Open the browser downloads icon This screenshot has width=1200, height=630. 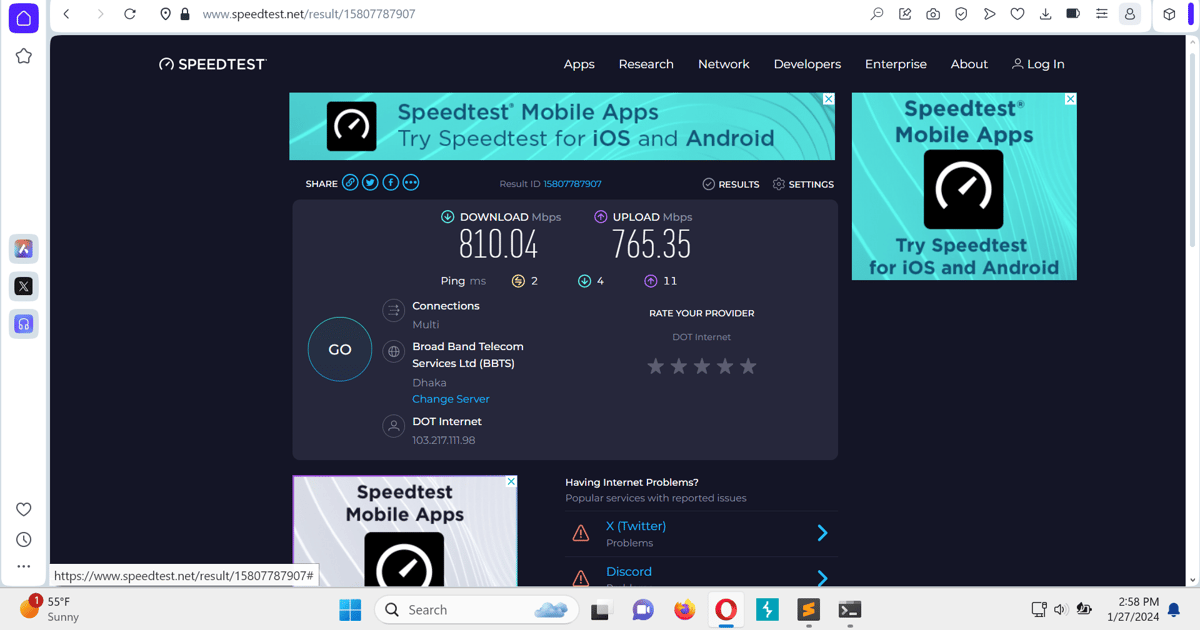pos(1045,14)
